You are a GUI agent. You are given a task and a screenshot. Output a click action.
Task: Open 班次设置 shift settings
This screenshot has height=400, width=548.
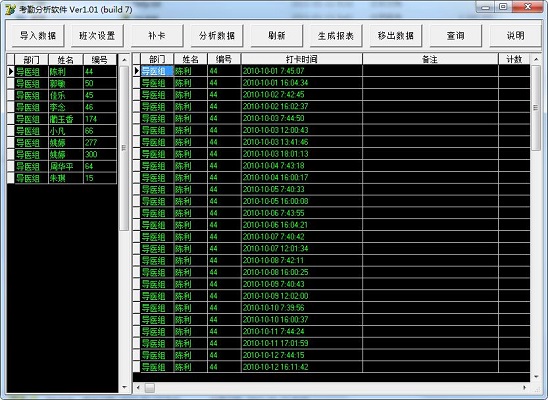click(x=97, y=36)
